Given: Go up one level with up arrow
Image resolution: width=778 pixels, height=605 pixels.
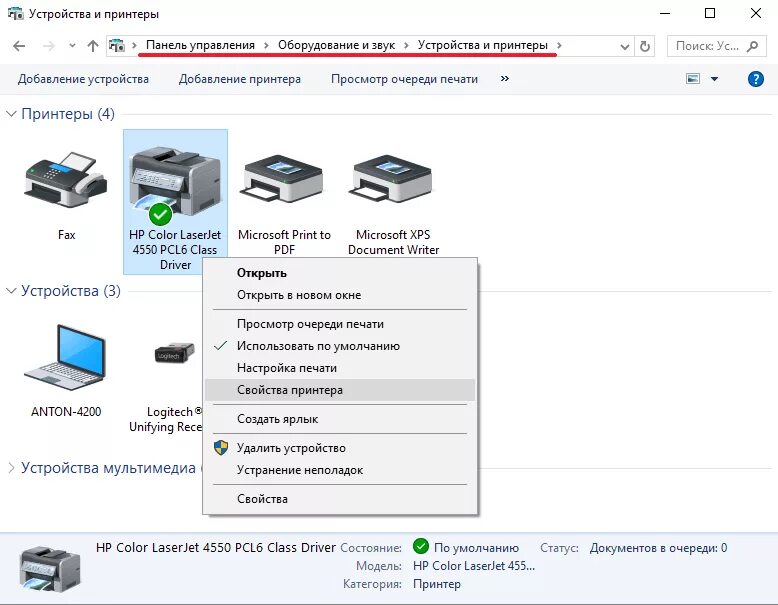Looking at the screenshot, I should [93, 46].
